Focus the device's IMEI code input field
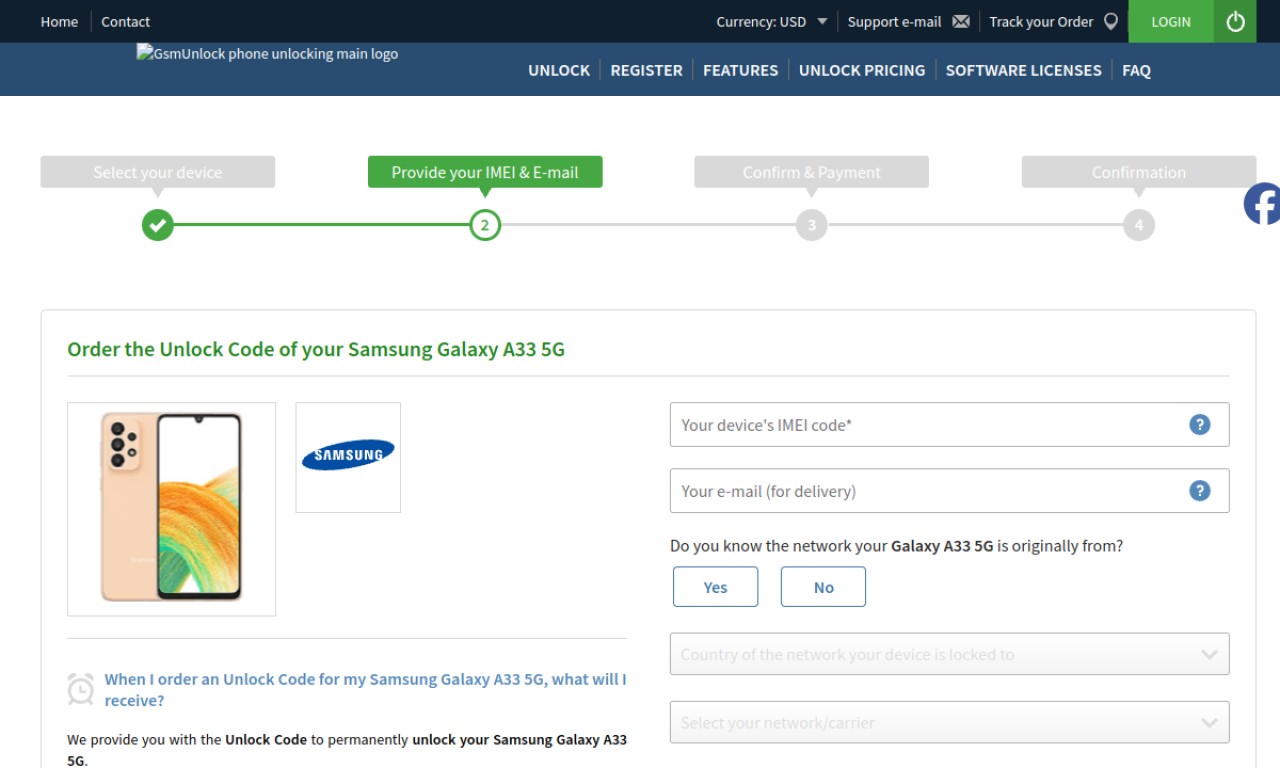The height and width of the screenshot is (768, 1280). coord(949,425)
